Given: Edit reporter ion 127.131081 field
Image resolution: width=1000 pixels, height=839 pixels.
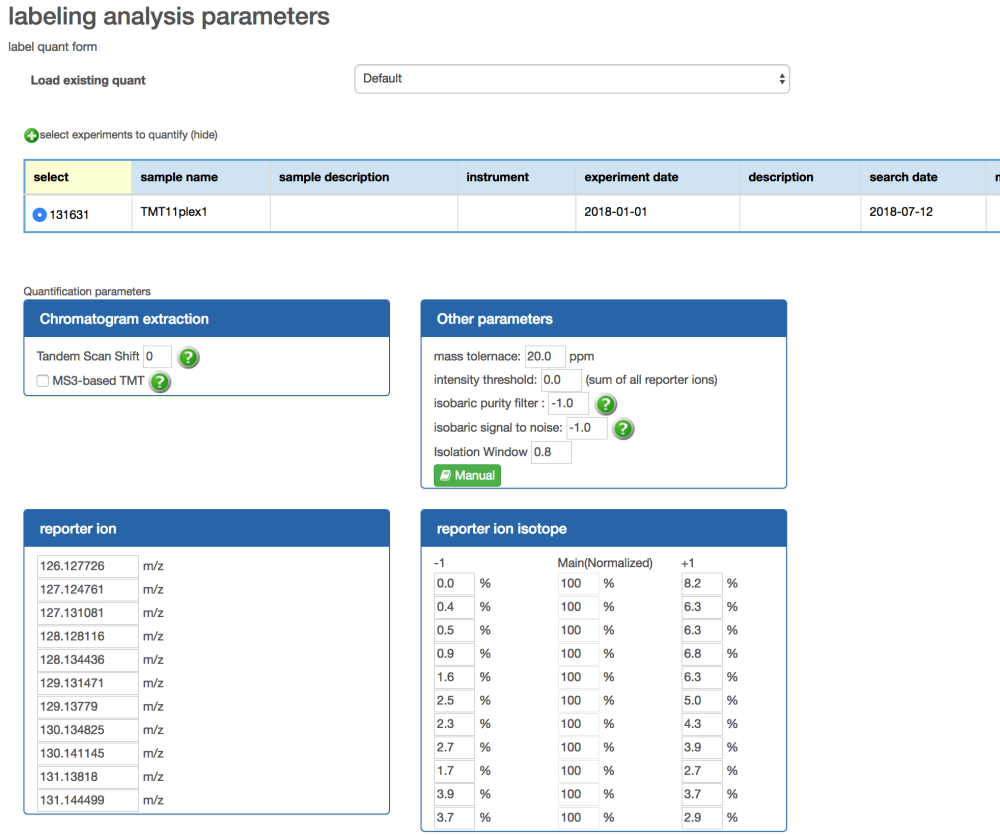Looking at the screenshot, I should 88,613.
